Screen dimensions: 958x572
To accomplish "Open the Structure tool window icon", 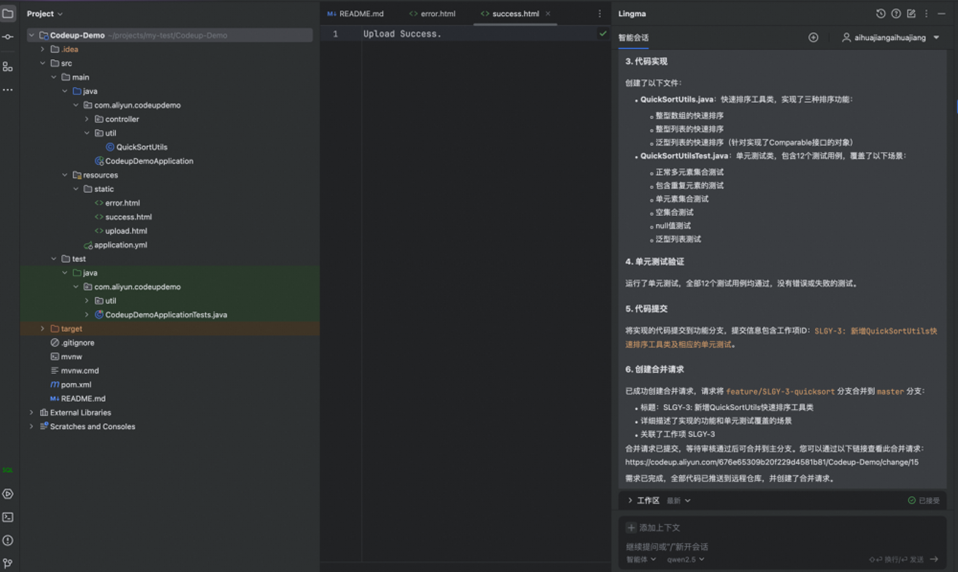I will 8,66.
